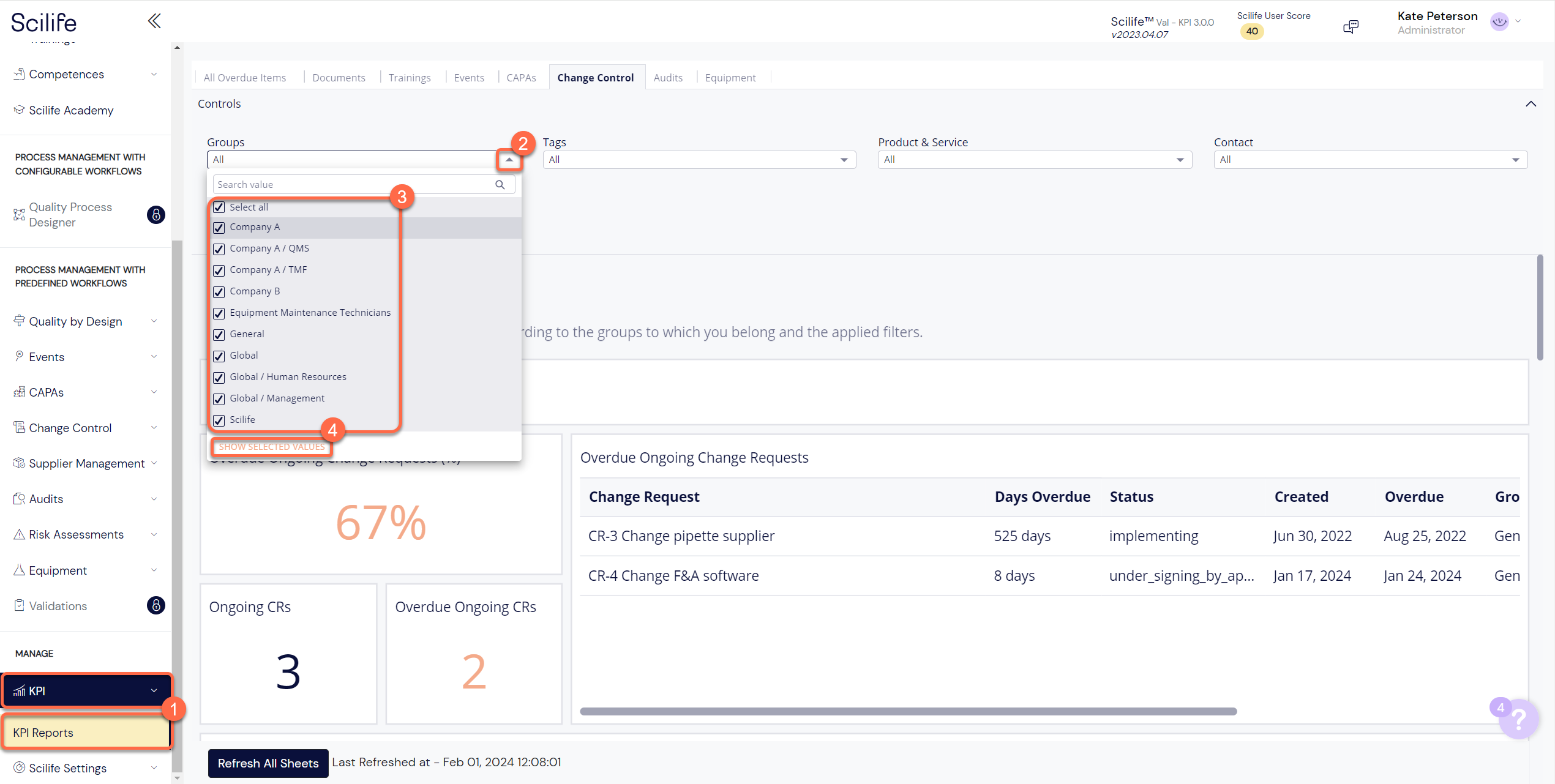Click the Competences sidebar icon

[20, 74]
